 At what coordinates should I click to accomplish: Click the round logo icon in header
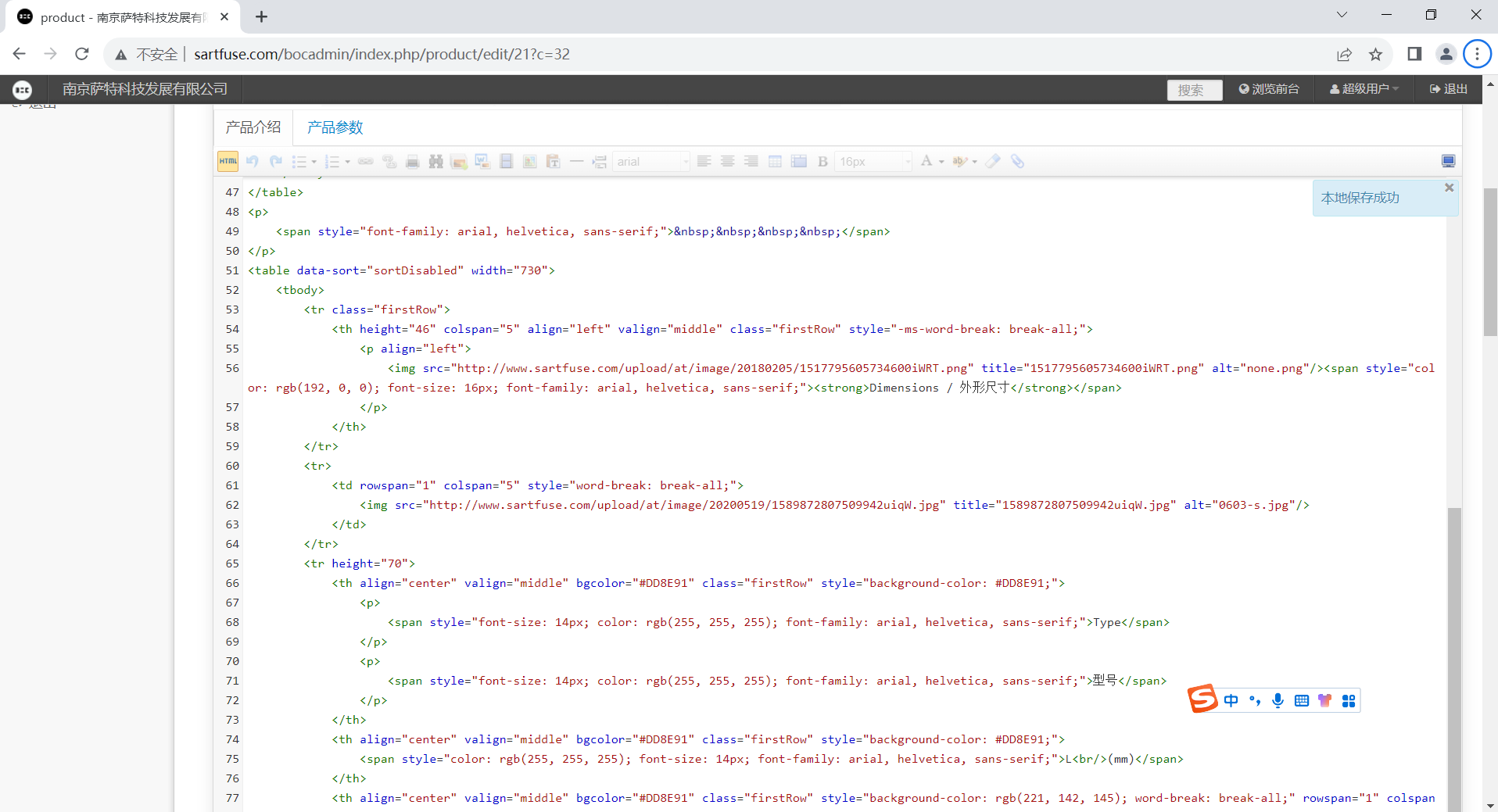[23, 89]
